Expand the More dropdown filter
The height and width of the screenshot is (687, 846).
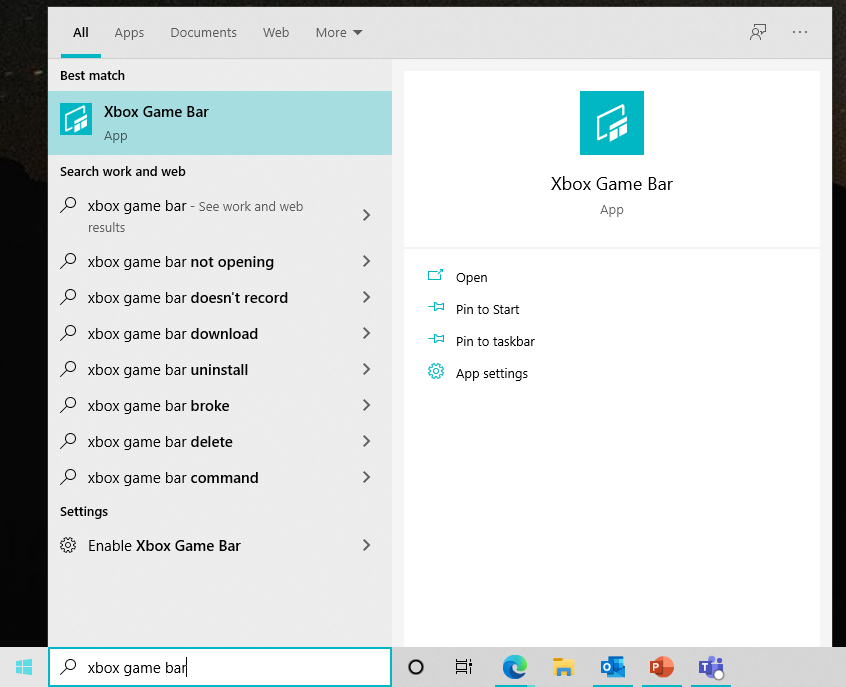[x=339, y=32]
